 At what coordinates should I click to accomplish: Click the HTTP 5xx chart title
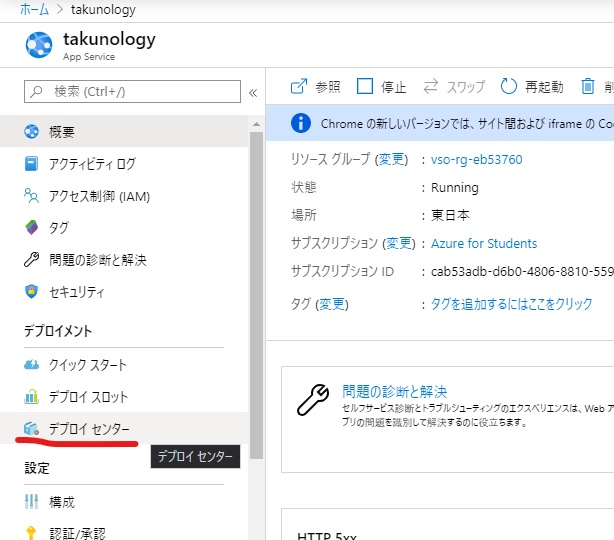[x=327, y=536]
